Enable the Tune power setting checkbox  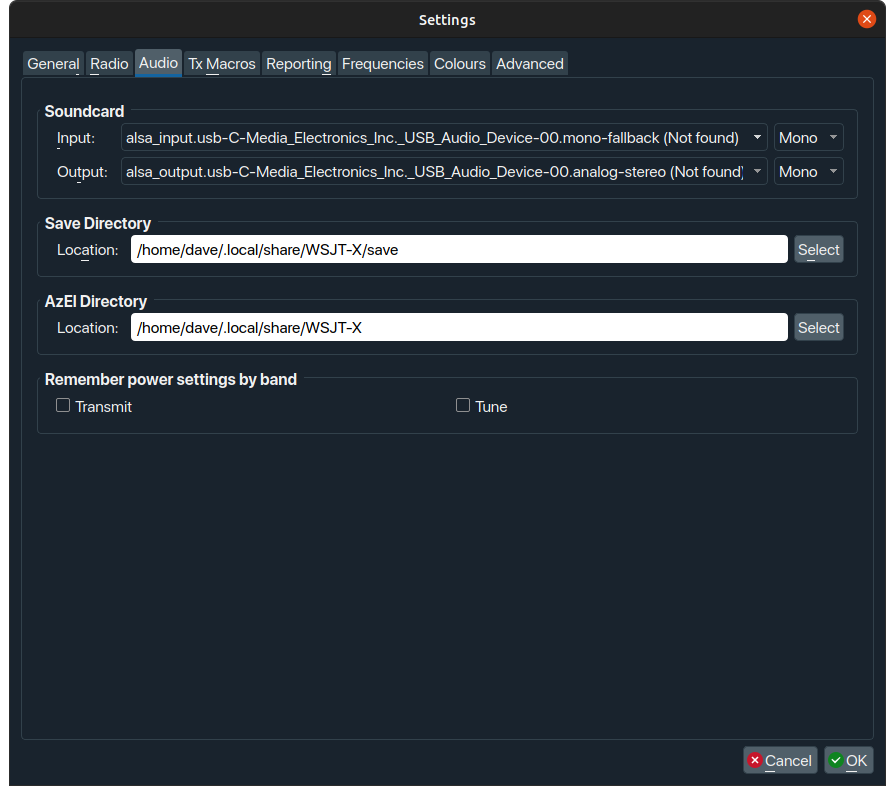(463, 405)
